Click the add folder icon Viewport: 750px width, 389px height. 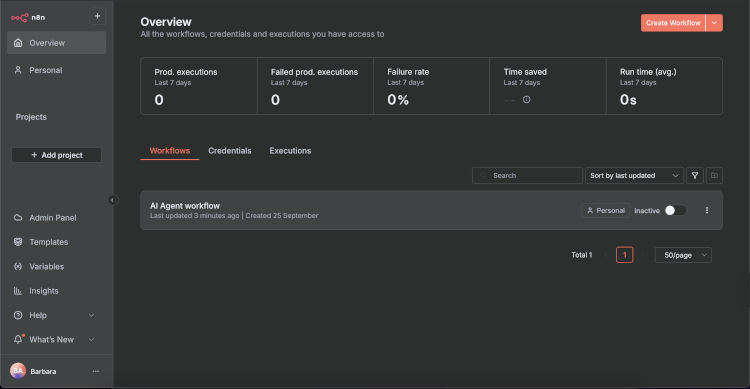tap(714, 176)
